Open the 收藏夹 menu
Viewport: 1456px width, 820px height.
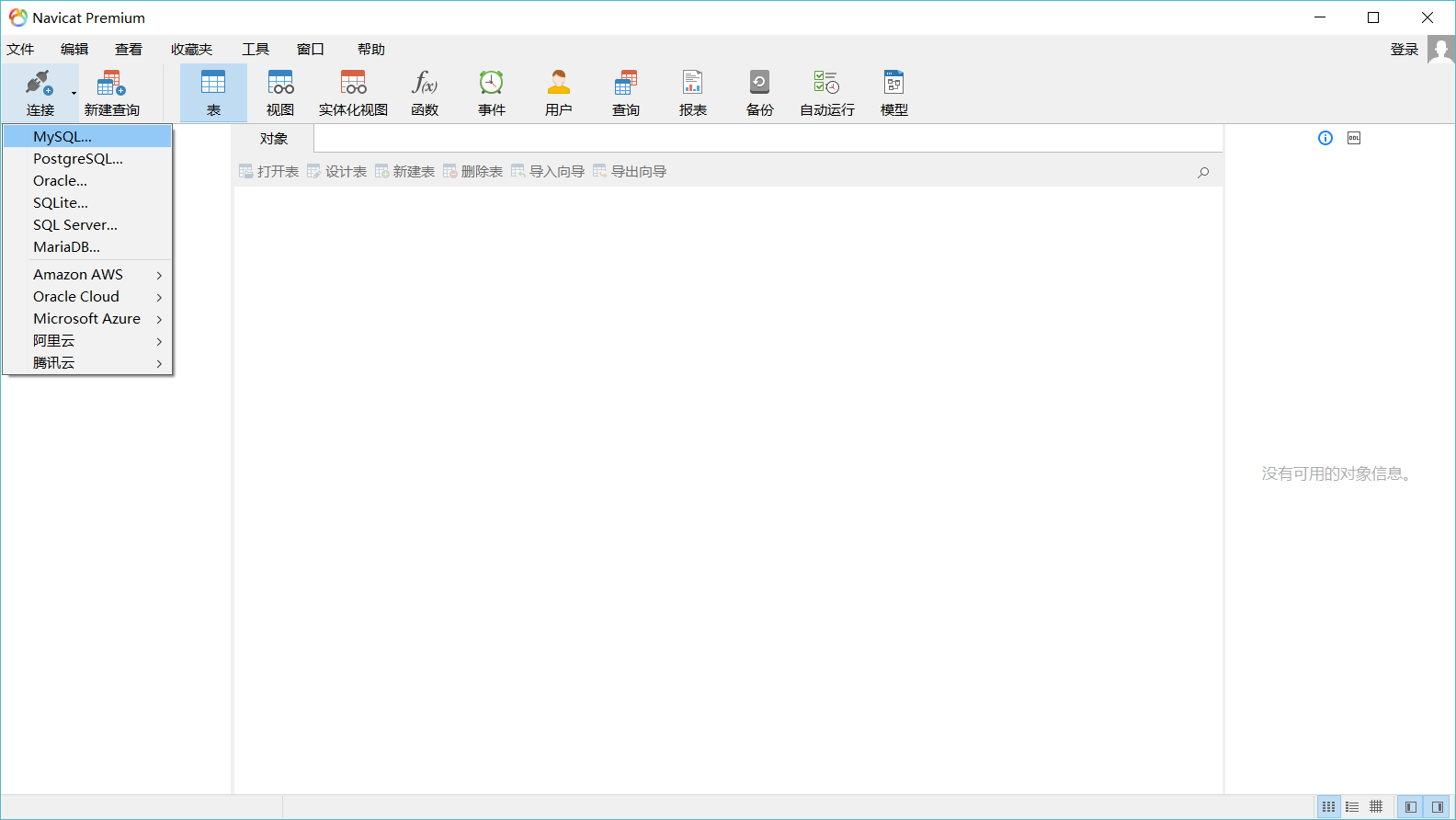(x=191, y=50)
